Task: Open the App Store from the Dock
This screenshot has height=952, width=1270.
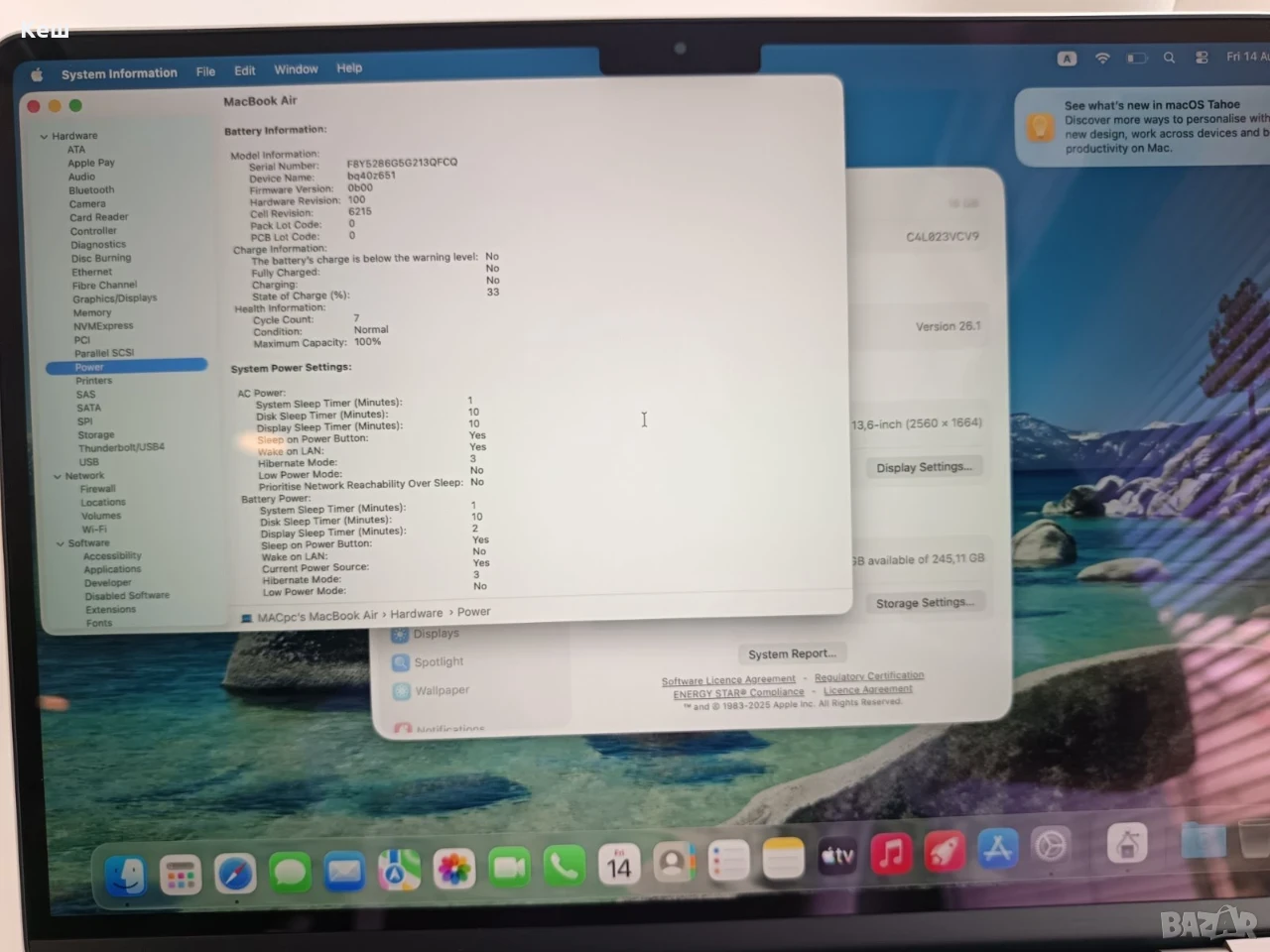Action: coord(998,849)
